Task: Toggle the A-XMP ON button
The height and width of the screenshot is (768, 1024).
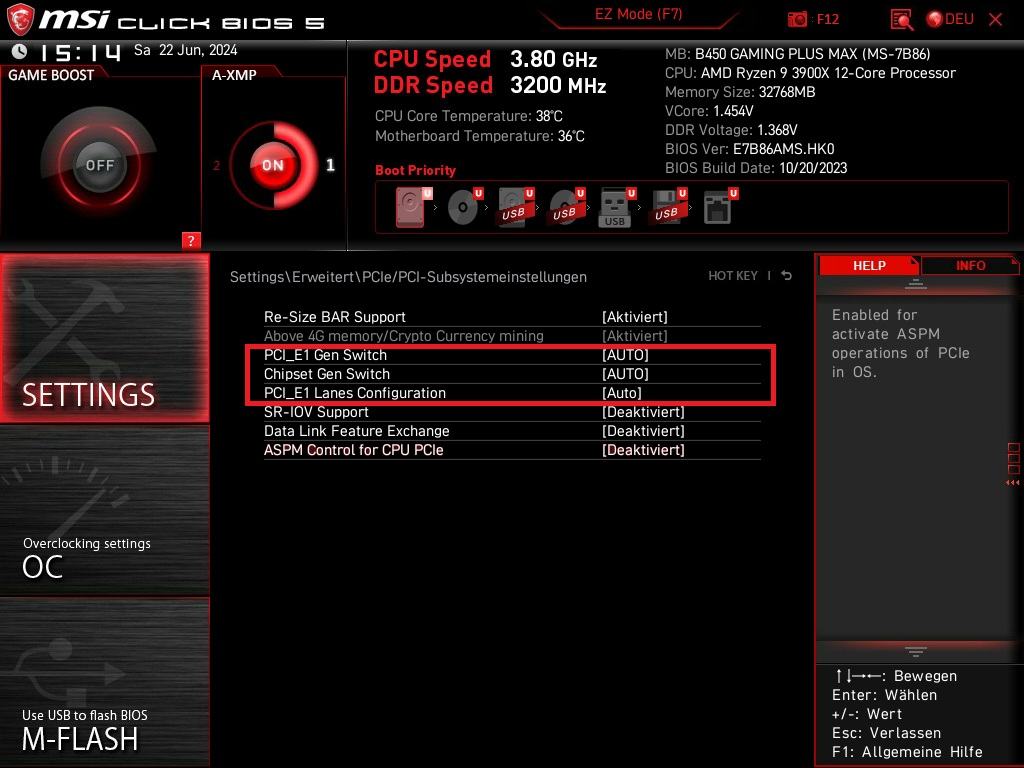Action: 272,165
